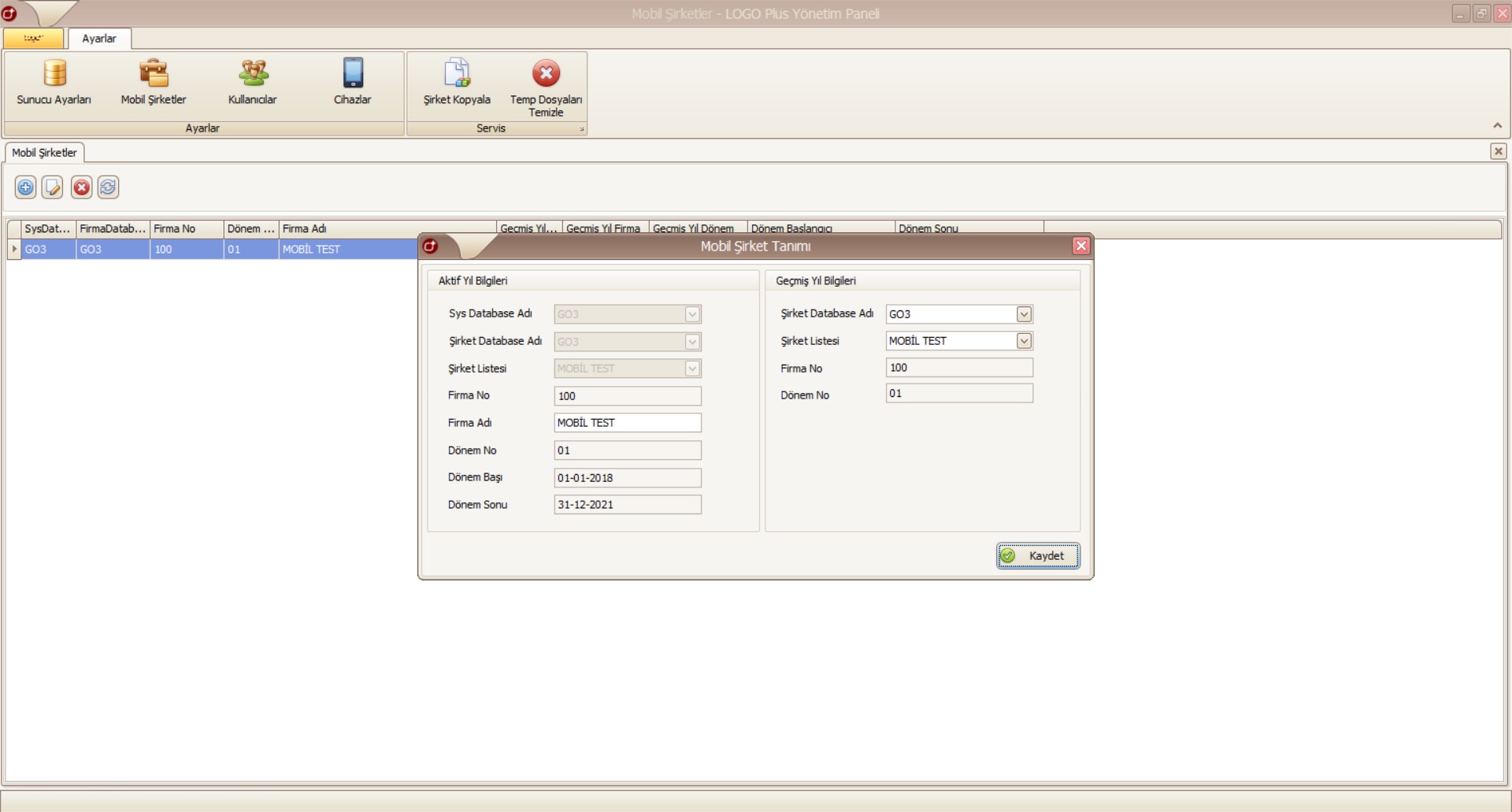
Task: Click the red delete record icon
Action: (x=81, y=187)
